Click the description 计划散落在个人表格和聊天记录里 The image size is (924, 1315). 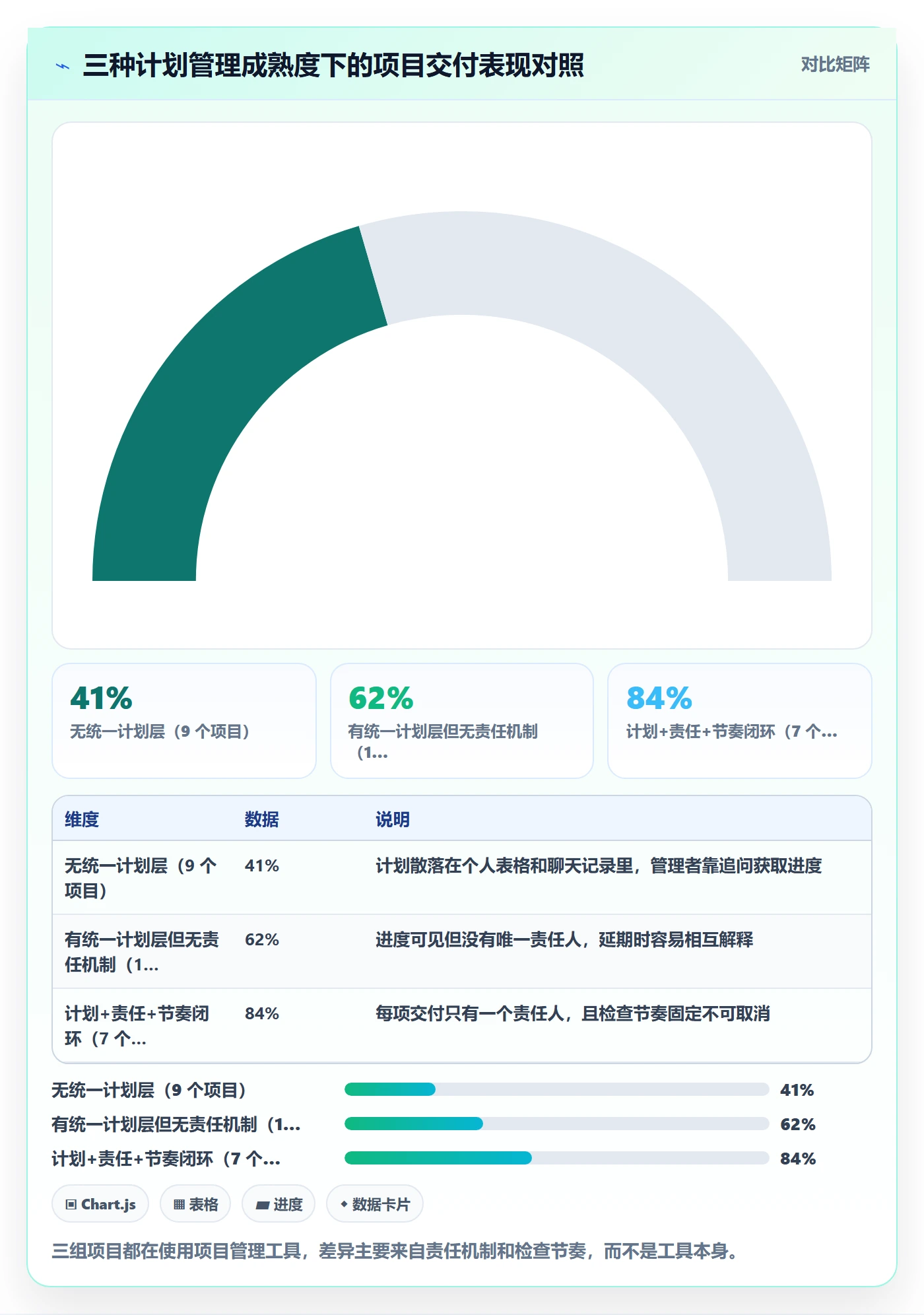(x=599, y=865)
